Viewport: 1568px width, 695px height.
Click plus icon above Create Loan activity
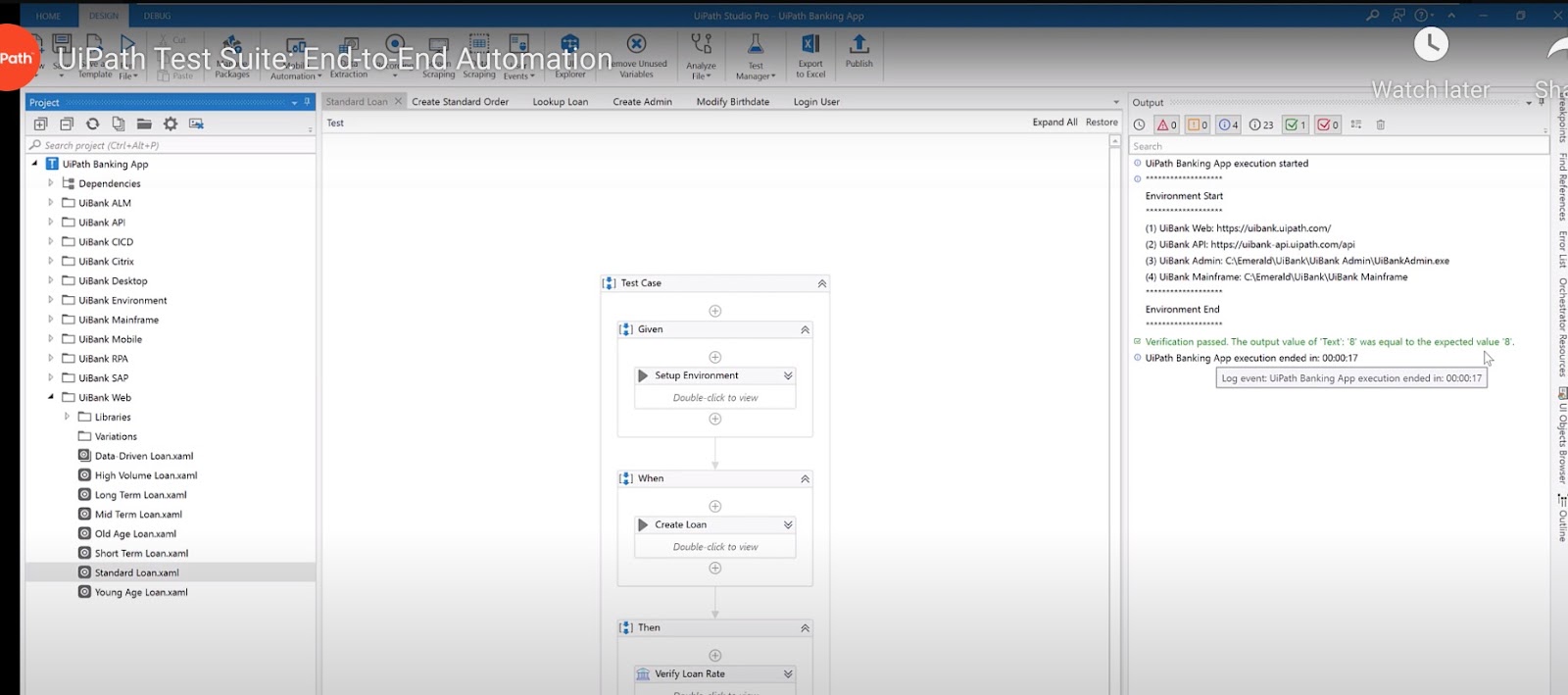coord(715,506)
